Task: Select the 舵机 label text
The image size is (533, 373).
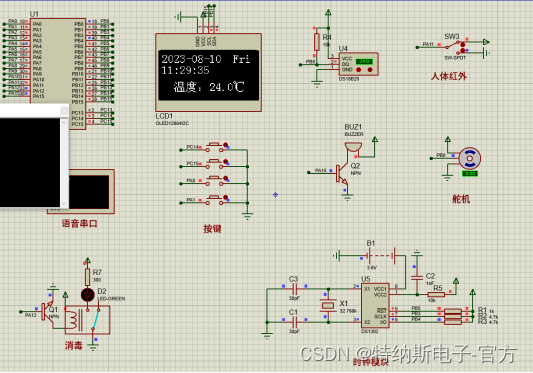Action: click(461, 199)
